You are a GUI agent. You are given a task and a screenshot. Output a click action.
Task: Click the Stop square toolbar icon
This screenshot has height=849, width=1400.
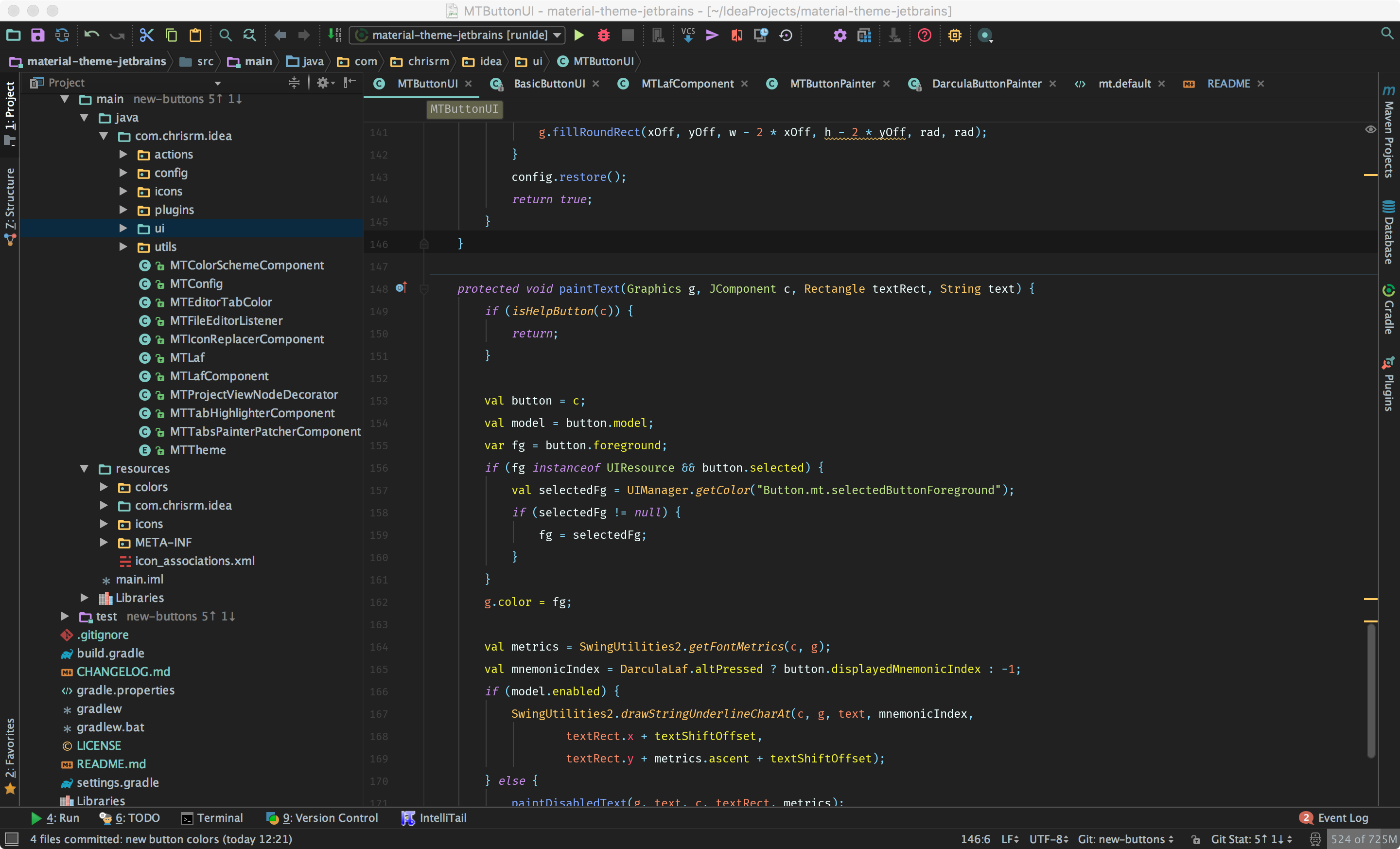point(628,35)
